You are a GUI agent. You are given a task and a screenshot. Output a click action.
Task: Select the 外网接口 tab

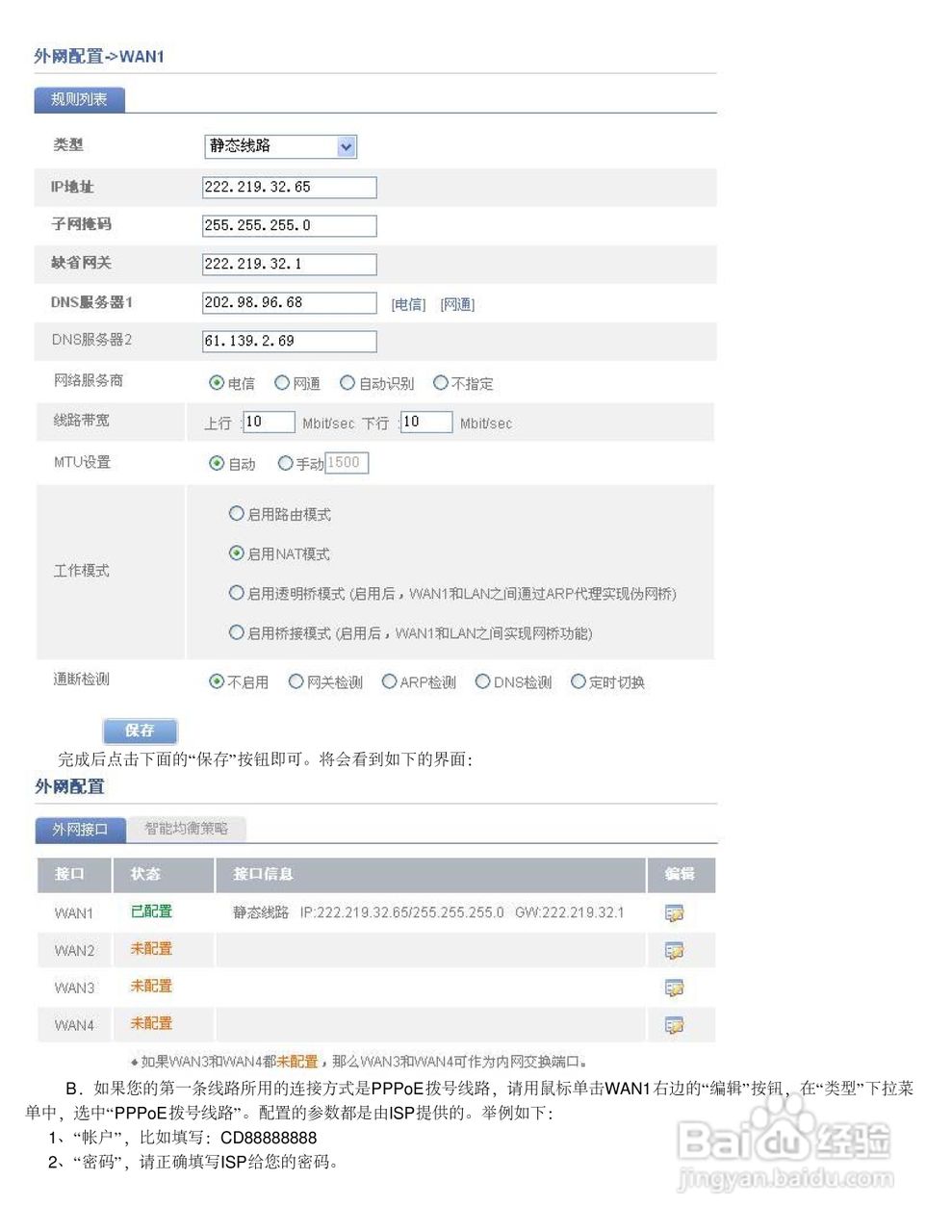click(x=79, y=829)
